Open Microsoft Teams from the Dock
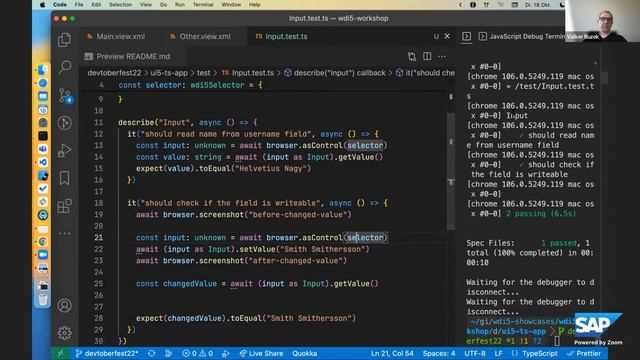This screenshot has height=360, width=640. [x=43, y=149]
